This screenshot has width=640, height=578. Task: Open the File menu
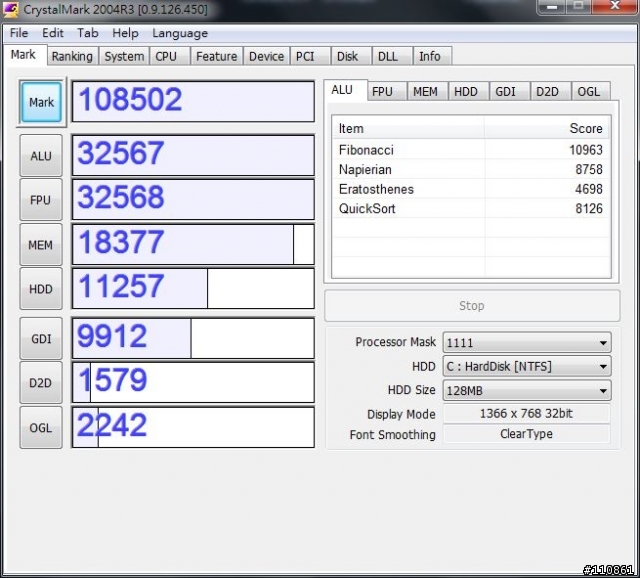click(x=19, y=33)
